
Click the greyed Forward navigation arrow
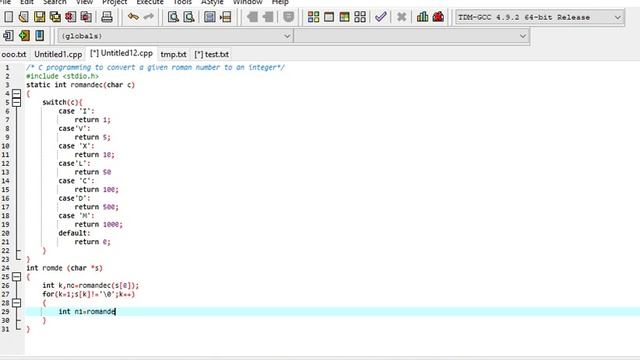click(268, 17)
